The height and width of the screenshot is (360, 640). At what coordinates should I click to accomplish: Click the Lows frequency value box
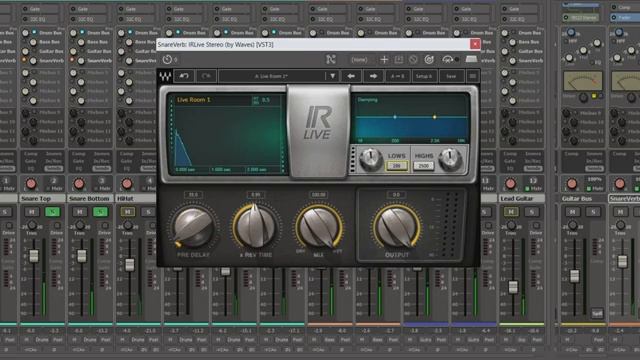397,166
